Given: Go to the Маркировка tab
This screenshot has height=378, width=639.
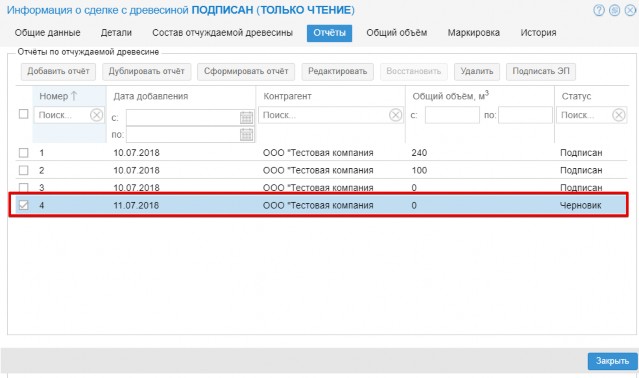Looking at the screenshot, I should tap(474, 33).
